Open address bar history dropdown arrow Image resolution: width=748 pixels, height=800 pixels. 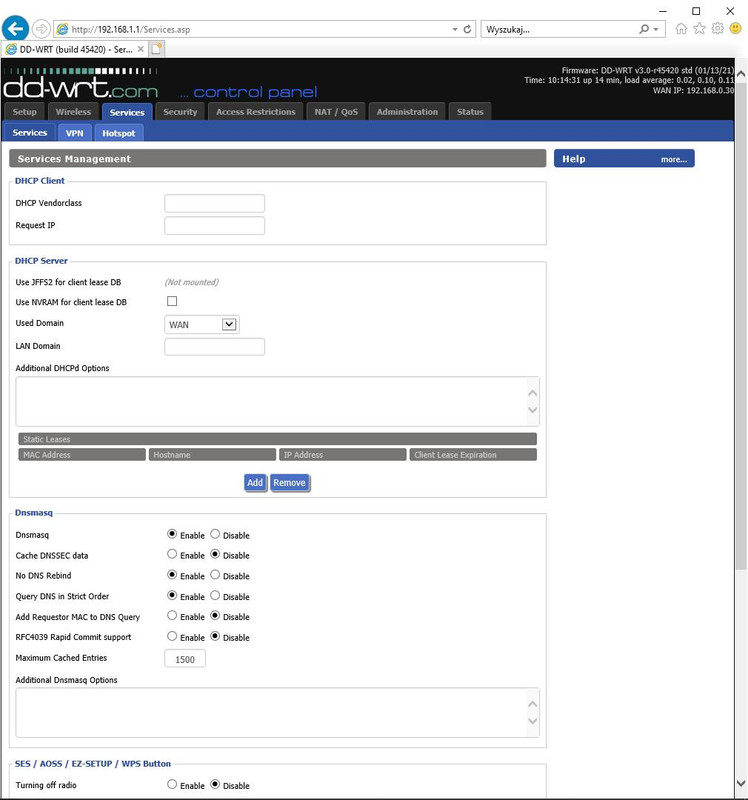pos(455,30)
